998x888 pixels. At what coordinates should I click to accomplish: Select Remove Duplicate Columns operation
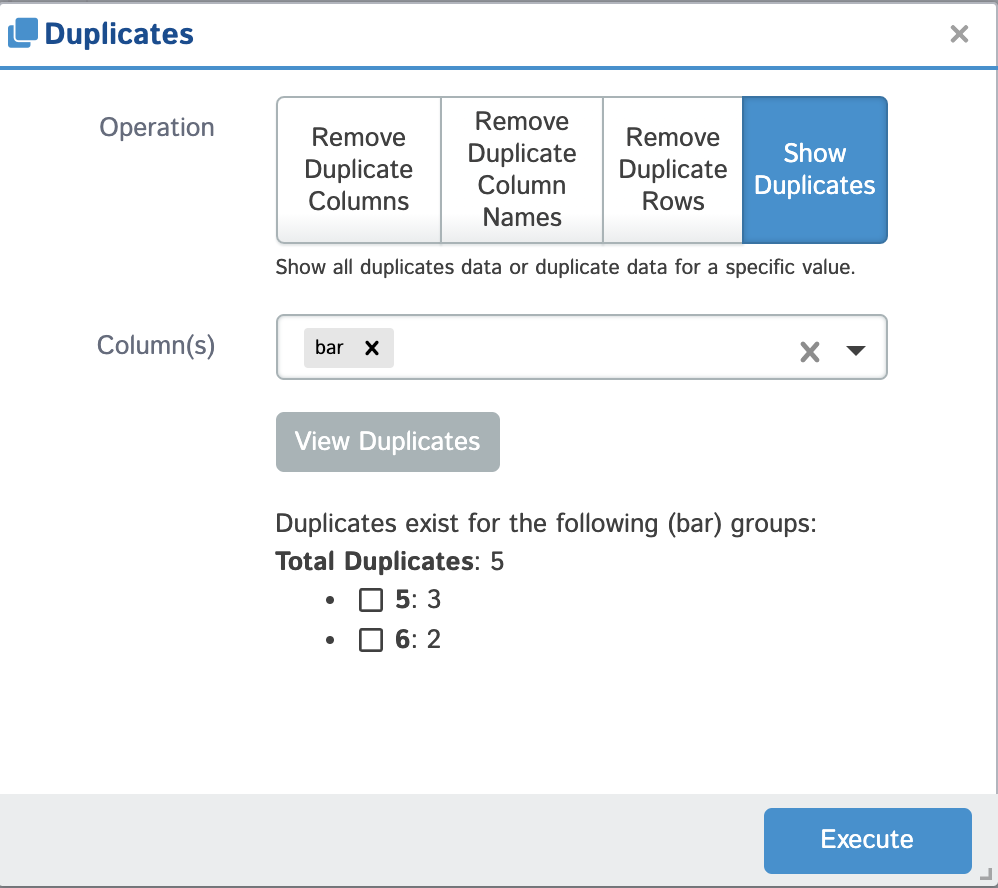pos(359,170)
